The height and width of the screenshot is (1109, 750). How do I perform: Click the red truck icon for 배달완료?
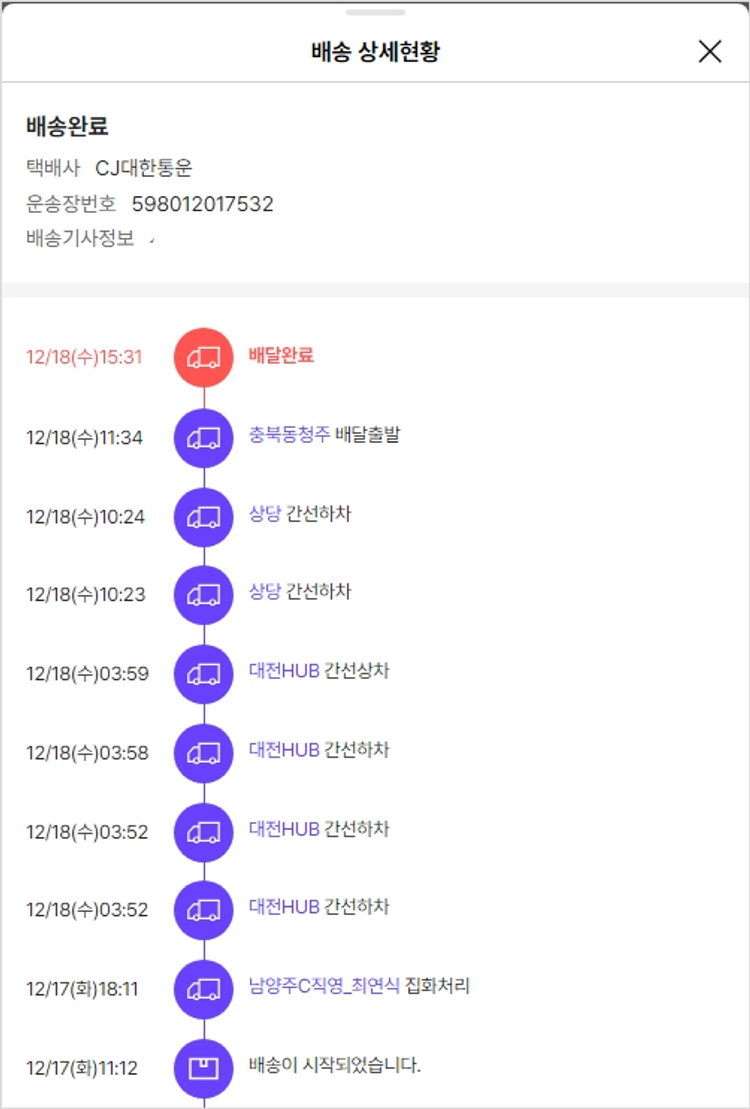pyautogui.click(x=204, y=357)
